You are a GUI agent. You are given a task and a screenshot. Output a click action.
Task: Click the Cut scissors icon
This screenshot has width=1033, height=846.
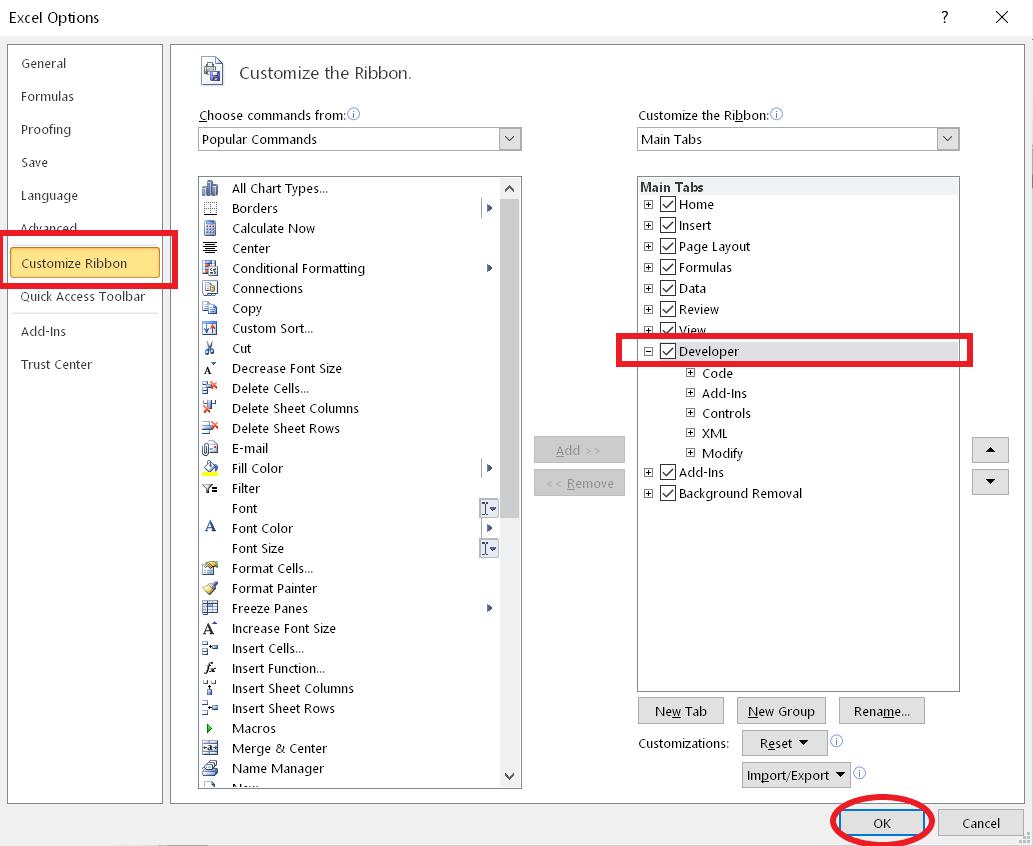(210, 348)
